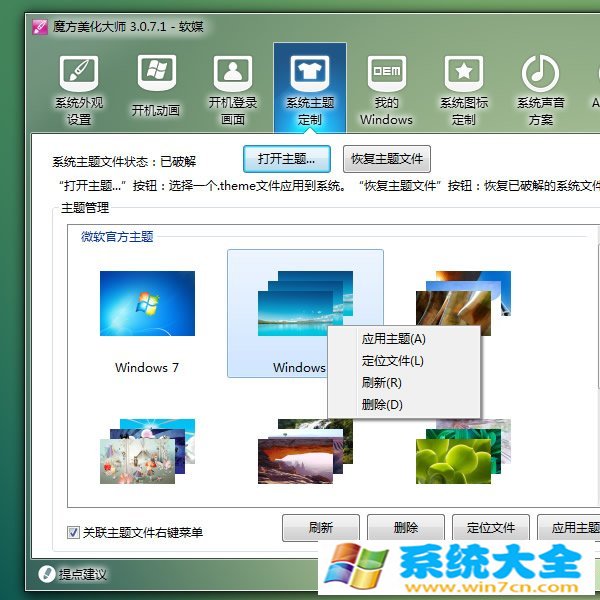Open 系统图标定制 star icon section
The height and width of the screenshot is (600, 600).
pyautogui.click(x=464, y=90)
